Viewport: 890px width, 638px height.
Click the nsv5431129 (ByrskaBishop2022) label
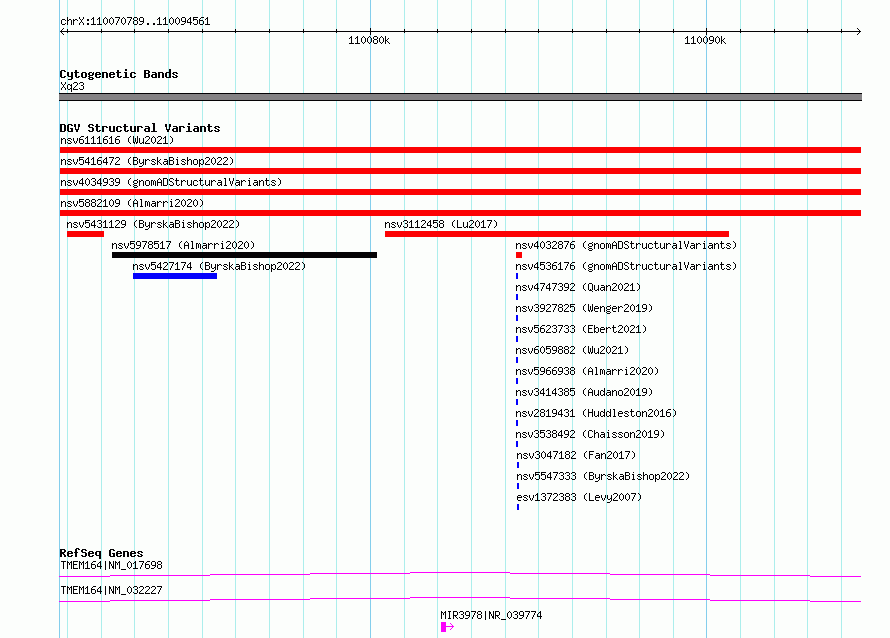pos(153,224)
